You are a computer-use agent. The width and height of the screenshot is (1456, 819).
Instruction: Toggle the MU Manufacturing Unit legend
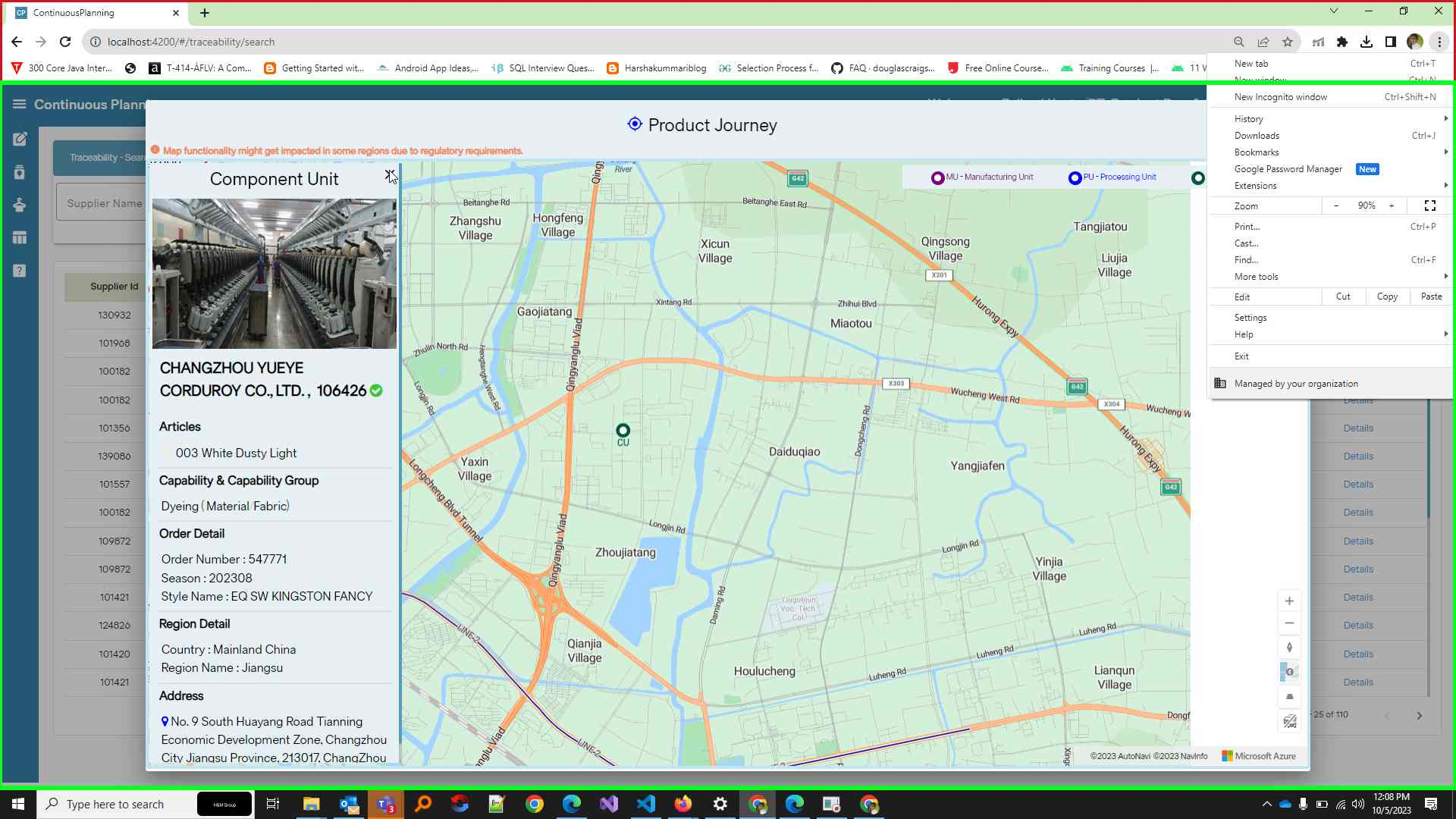(x=983, y=177)
